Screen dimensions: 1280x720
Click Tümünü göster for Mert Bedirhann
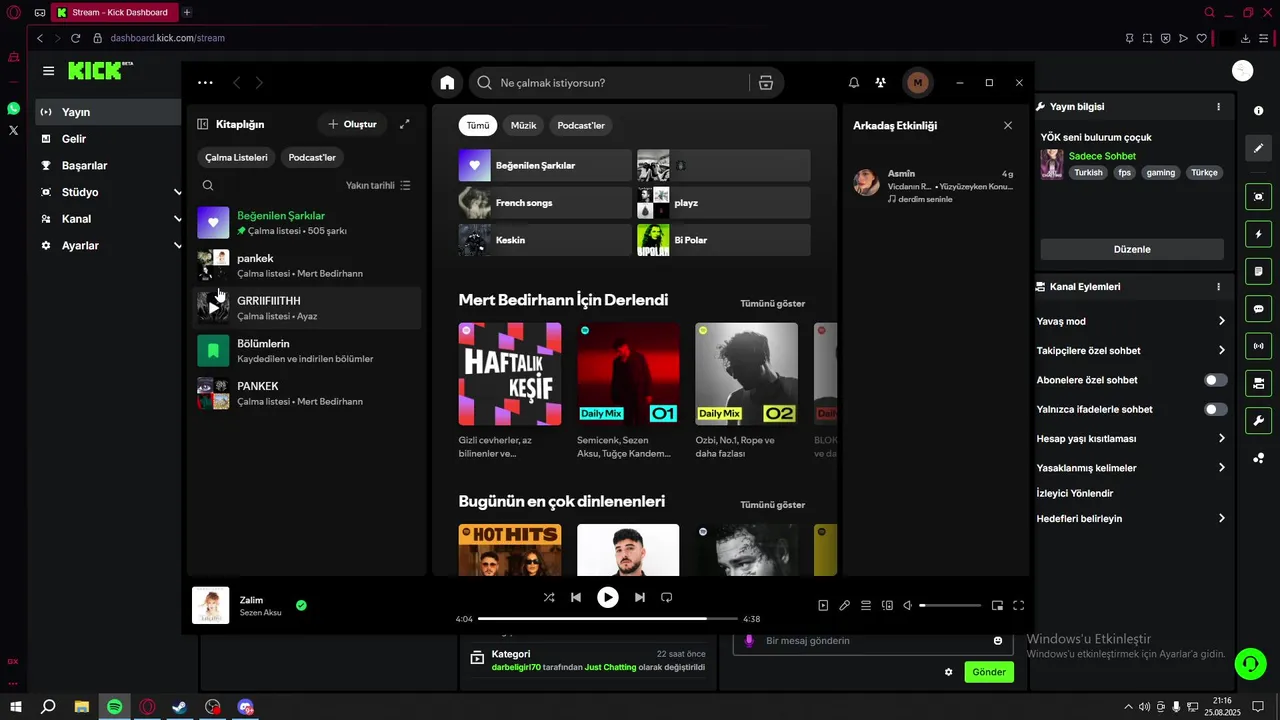point(772,303)
